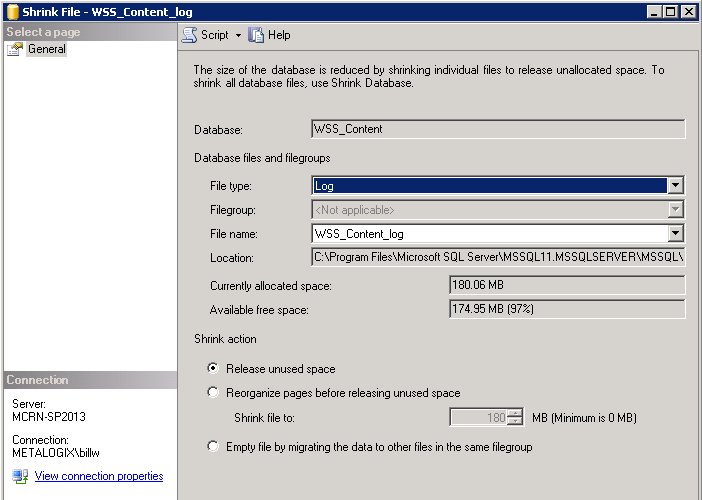Click the Shrink action group label
This screenshot has height=500, width=702.
225,339
